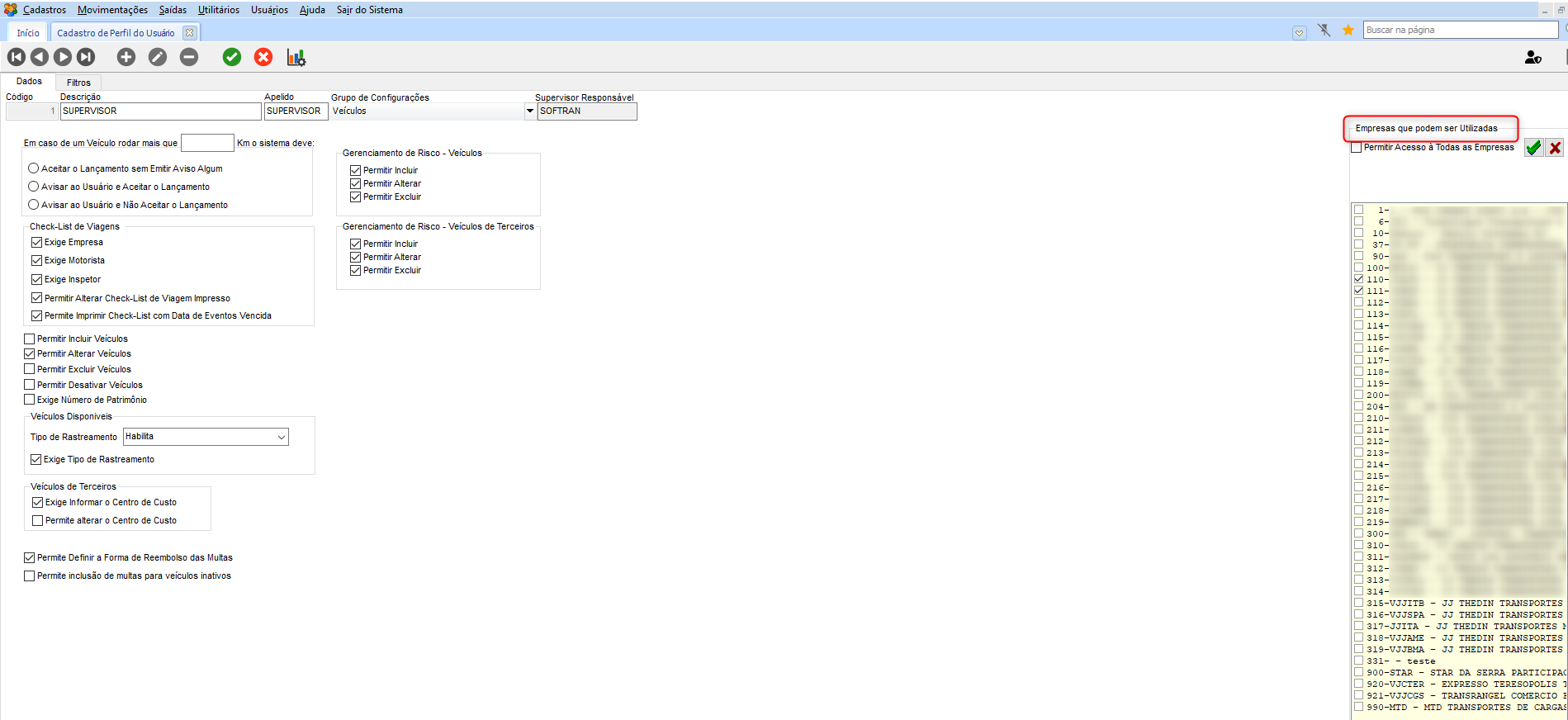This screenshot has height=720, width=1568.
Task: Toggle Exige Informar o Centro de Custo
Action: [x=37, y=503]
